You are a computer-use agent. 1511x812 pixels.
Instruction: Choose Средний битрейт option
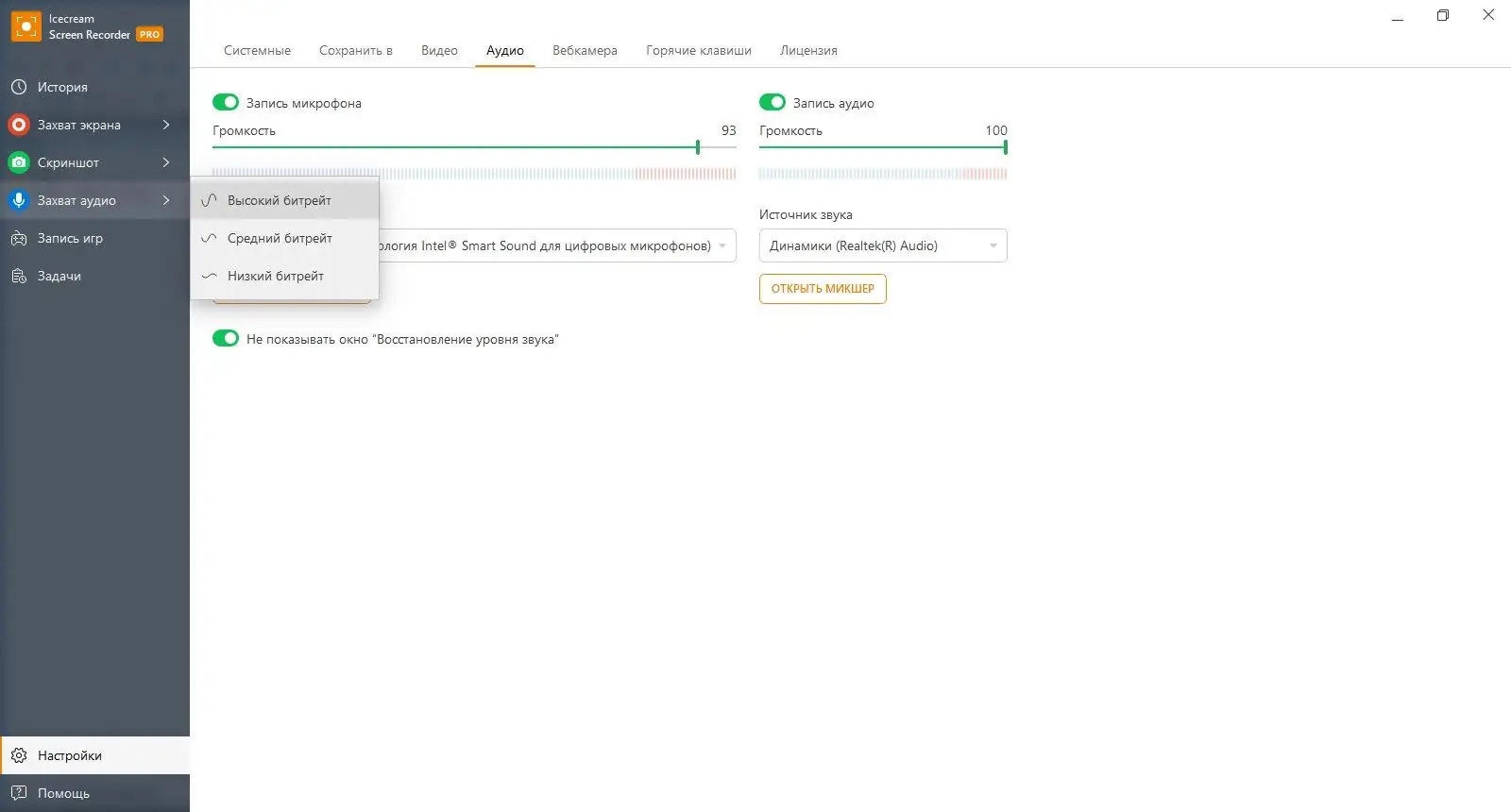[x=285, y=238]
